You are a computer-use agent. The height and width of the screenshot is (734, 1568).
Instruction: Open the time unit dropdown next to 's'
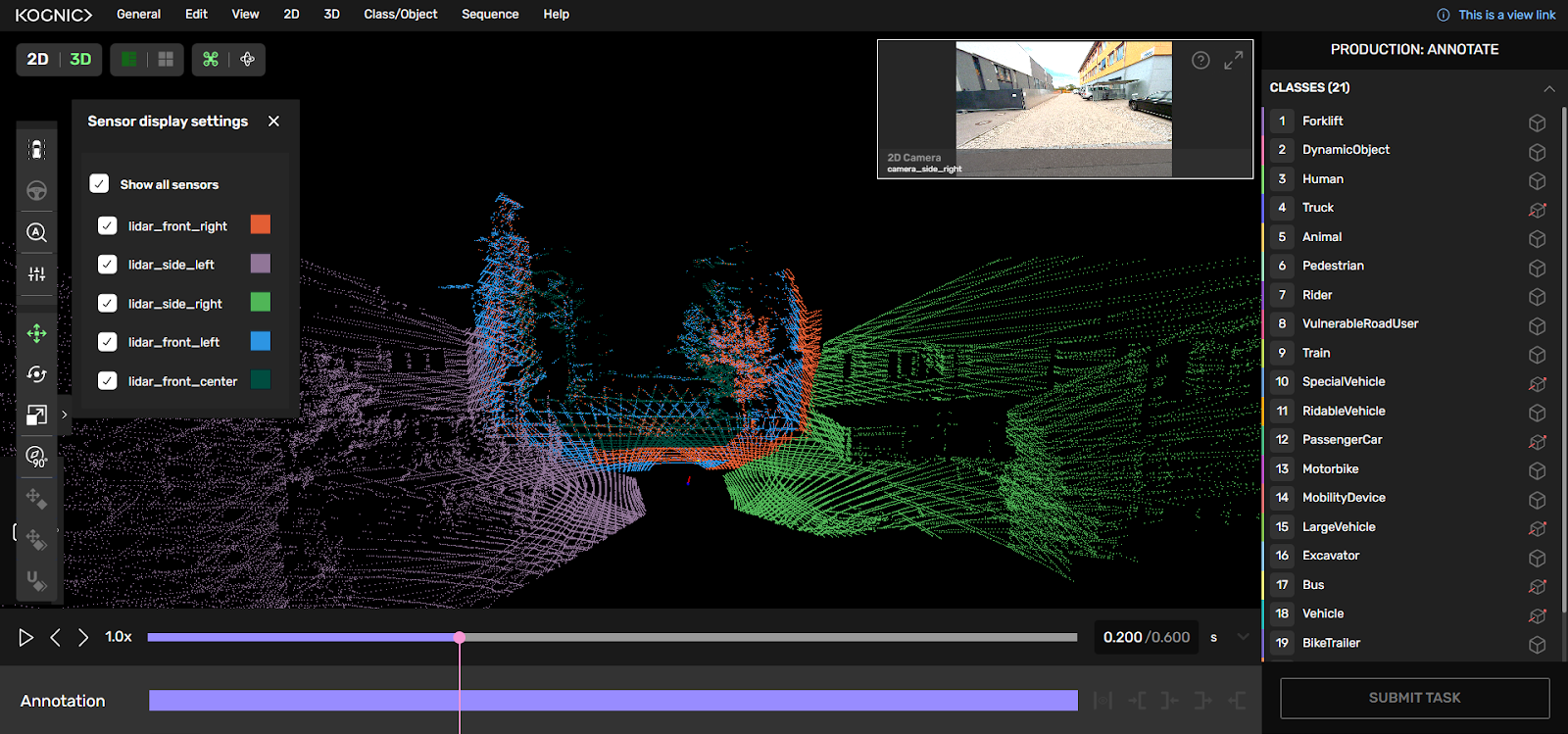[x=1243, y=637]
